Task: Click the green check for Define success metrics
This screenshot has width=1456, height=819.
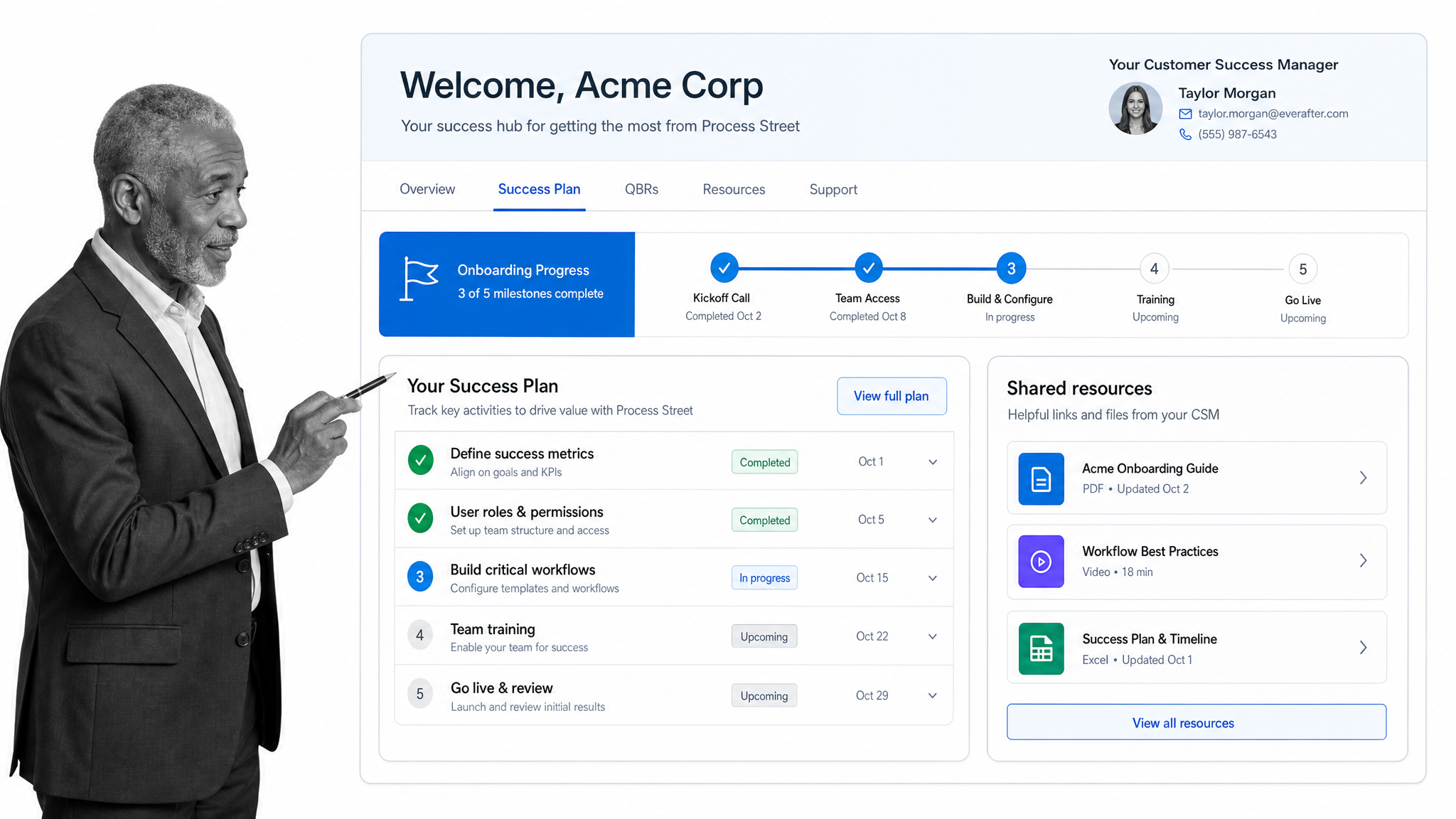Action: coord(421,461)
